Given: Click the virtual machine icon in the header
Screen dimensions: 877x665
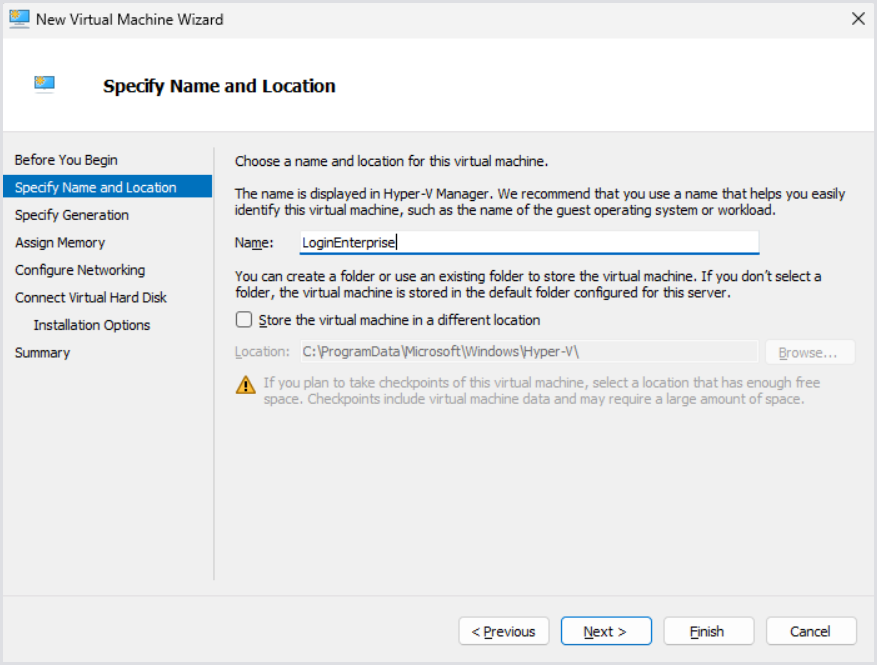Looking at the screenshot, I should click(x=44, y=85).
